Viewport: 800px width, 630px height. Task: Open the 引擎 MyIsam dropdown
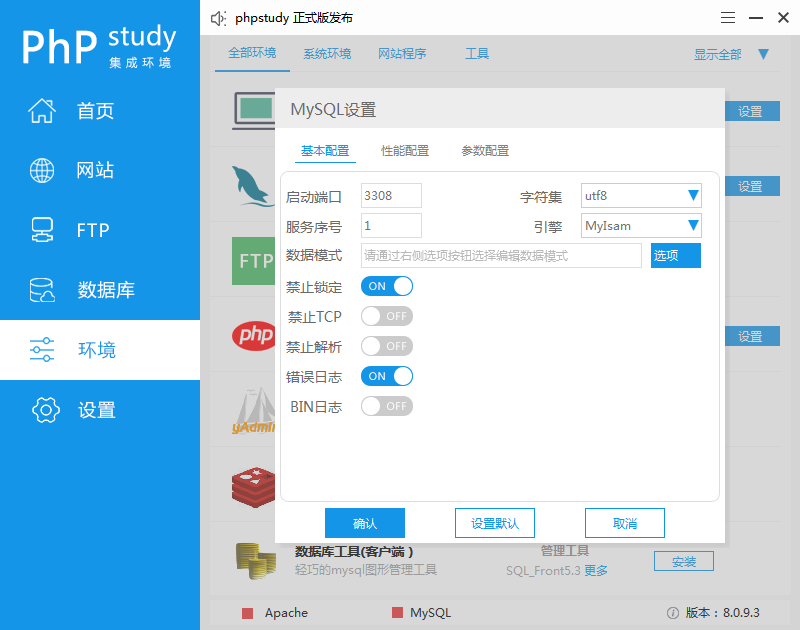tap(641, 225)
